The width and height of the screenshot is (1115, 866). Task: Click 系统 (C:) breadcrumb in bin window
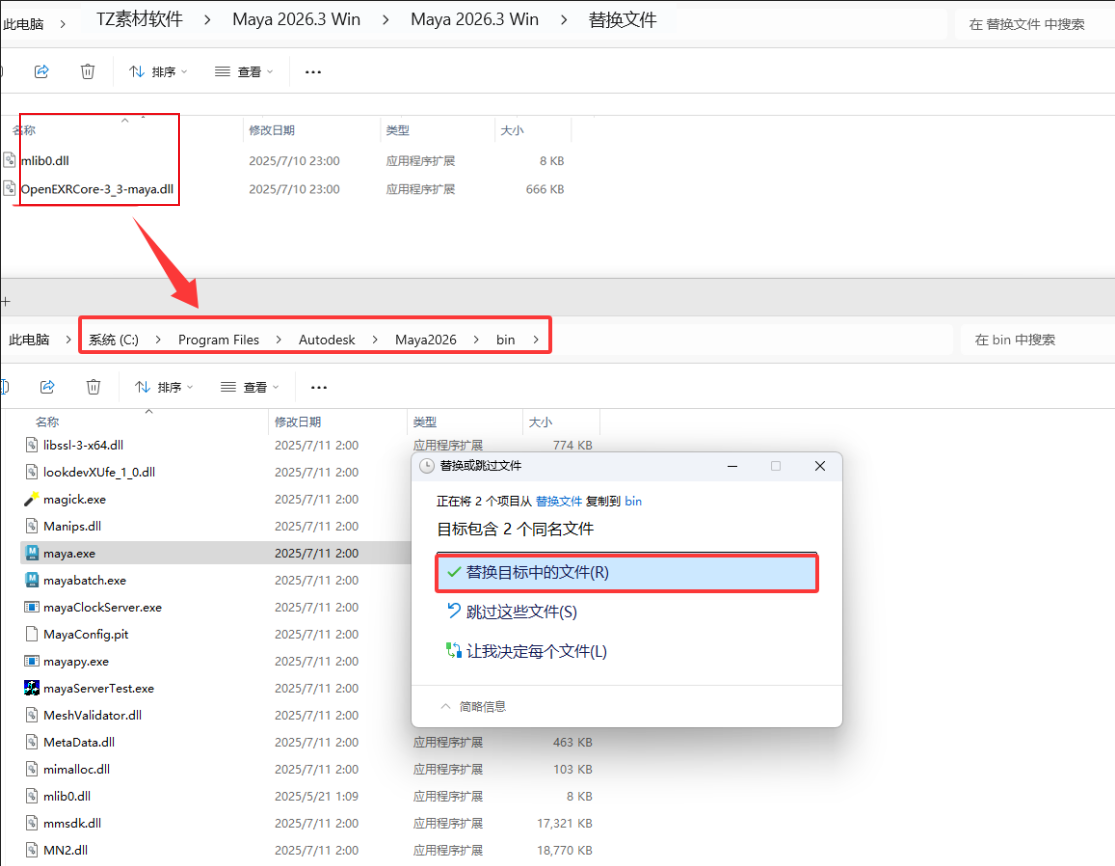pyautogui.click(x=114, y=340)
